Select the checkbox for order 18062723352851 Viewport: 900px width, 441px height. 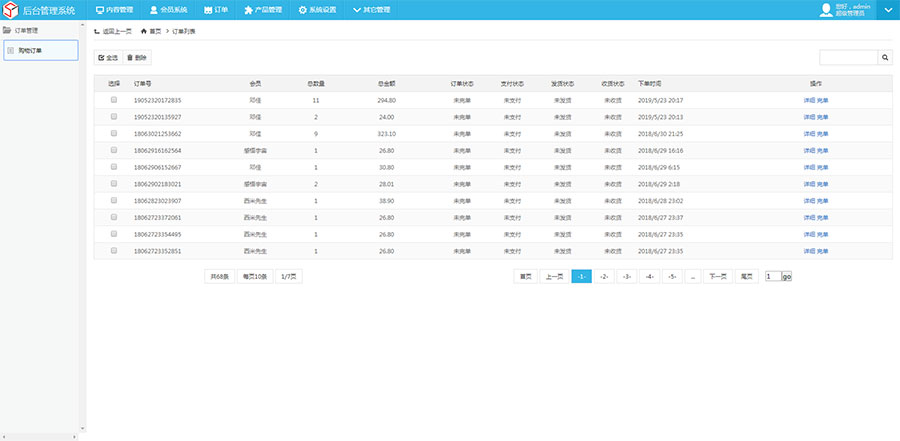[x=113, y=251]
